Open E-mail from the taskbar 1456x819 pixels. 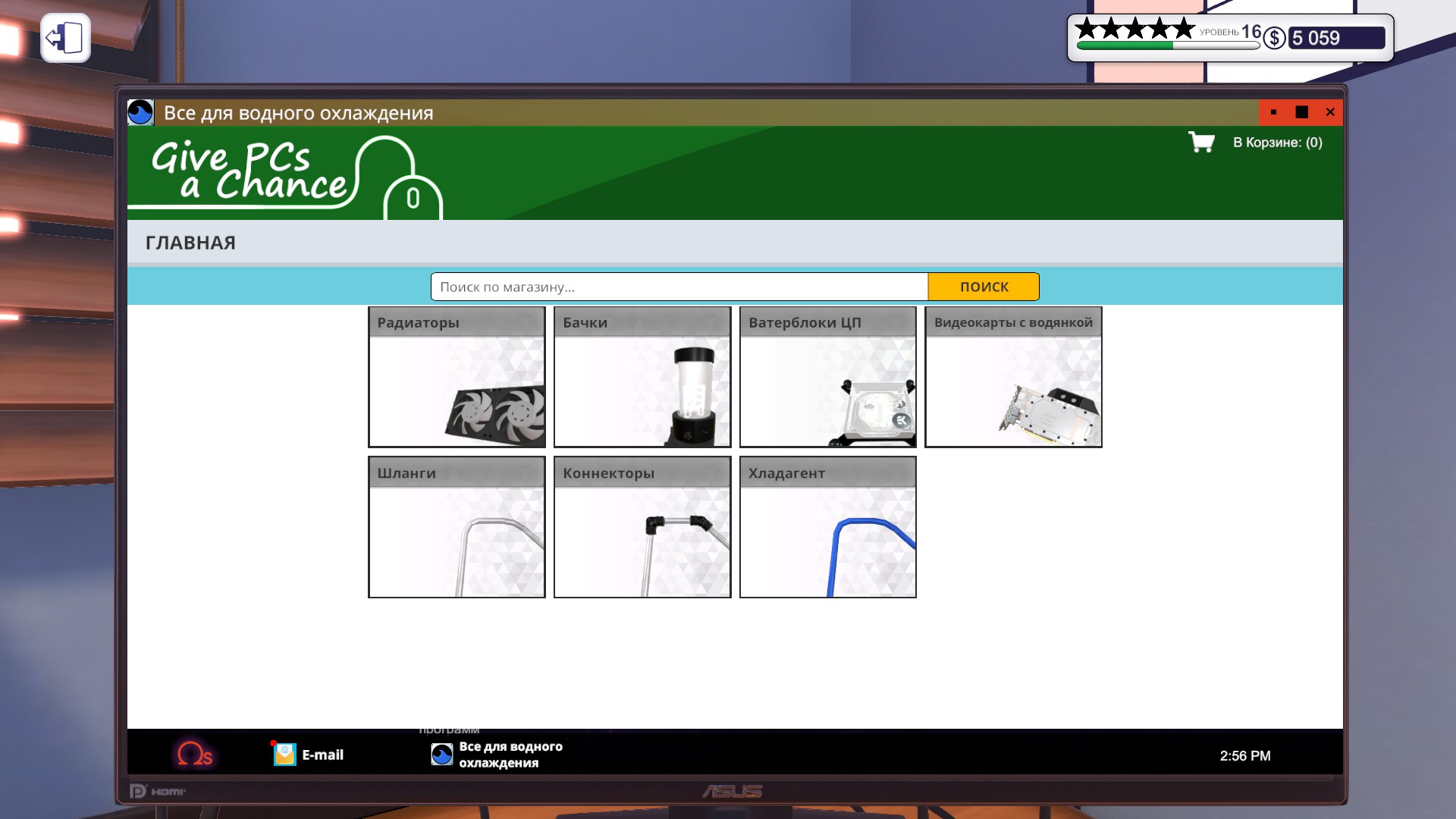click(x=309, y=754)
